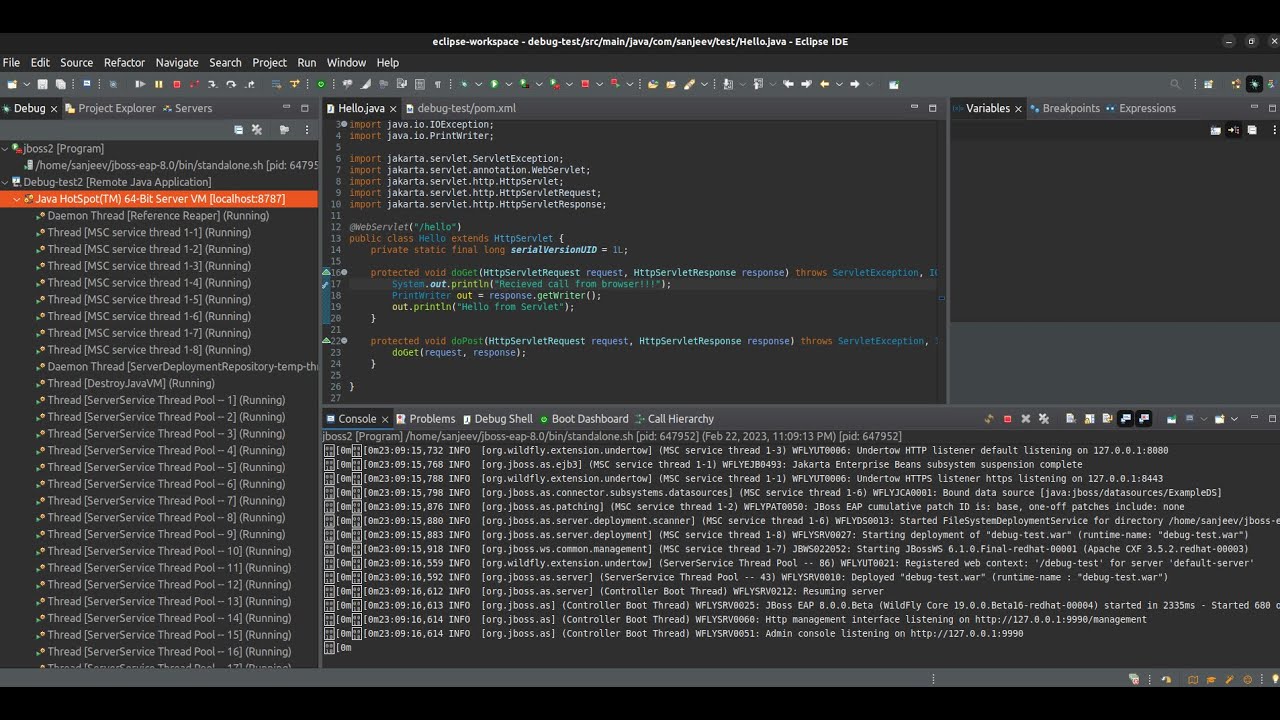
Task: Open the Display Selected Console dropdown arrow
Action: 1204,419
